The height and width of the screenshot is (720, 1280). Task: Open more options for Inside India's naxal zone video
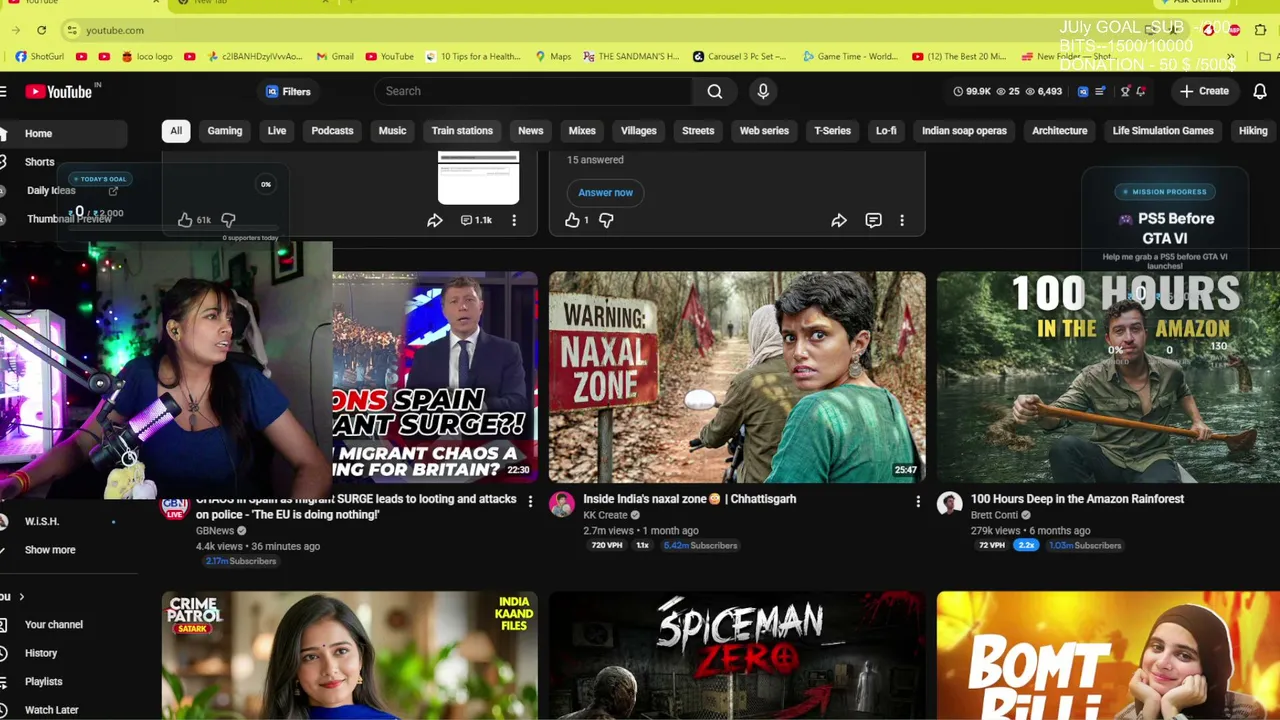(918, 501)
